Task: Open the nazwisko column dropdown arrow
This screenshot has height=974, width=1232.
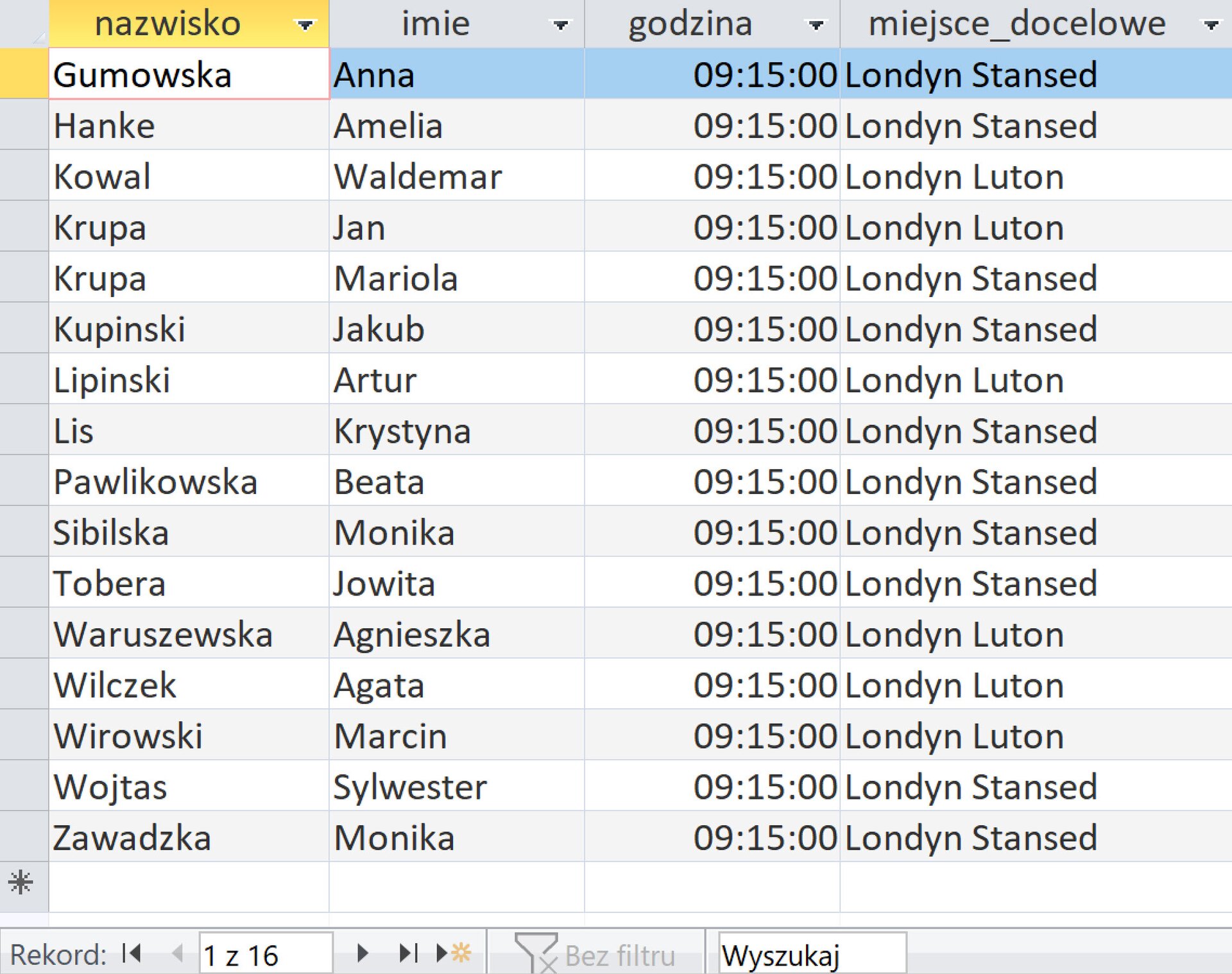Action: 305,25
